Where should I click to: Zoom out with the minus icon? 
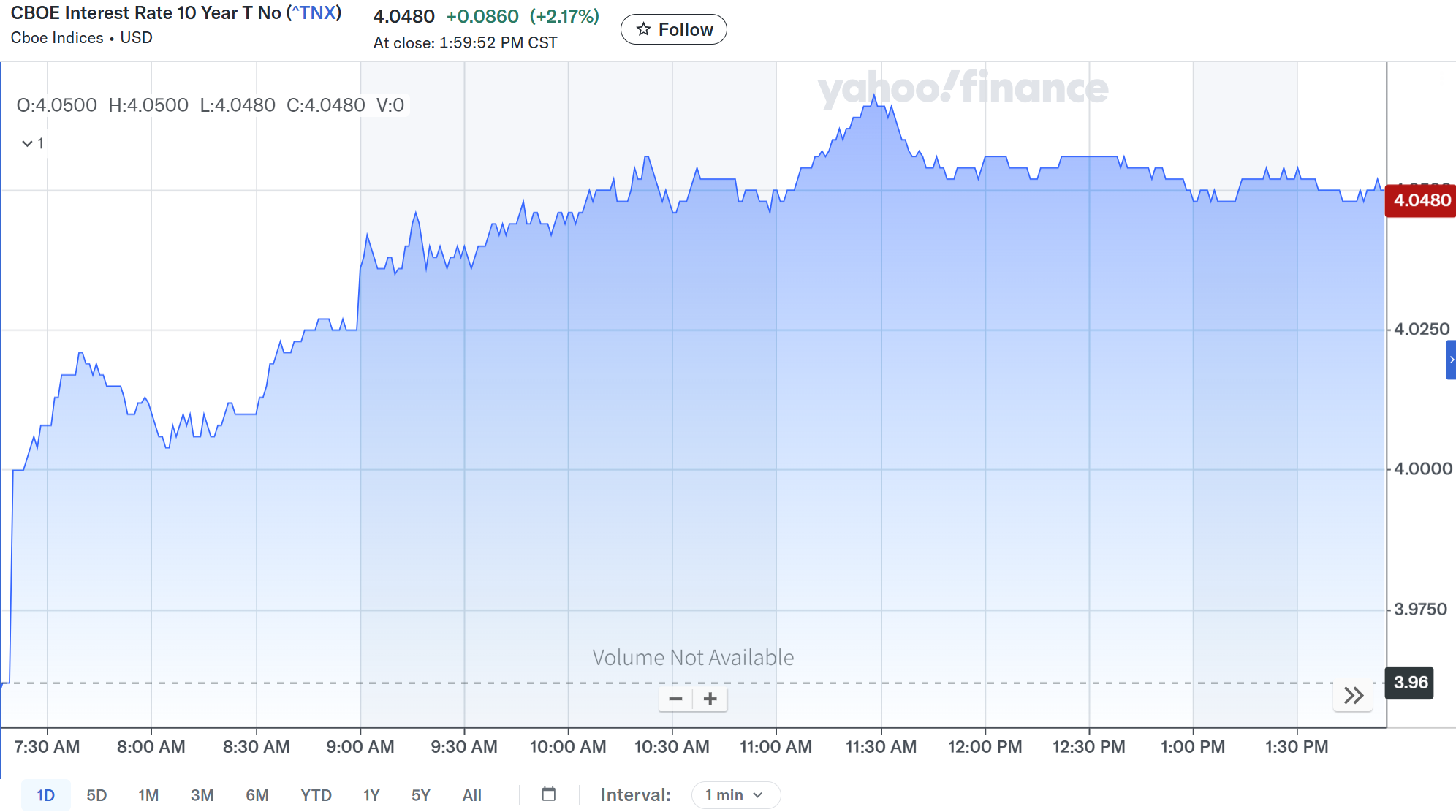(x=675, y=699)
